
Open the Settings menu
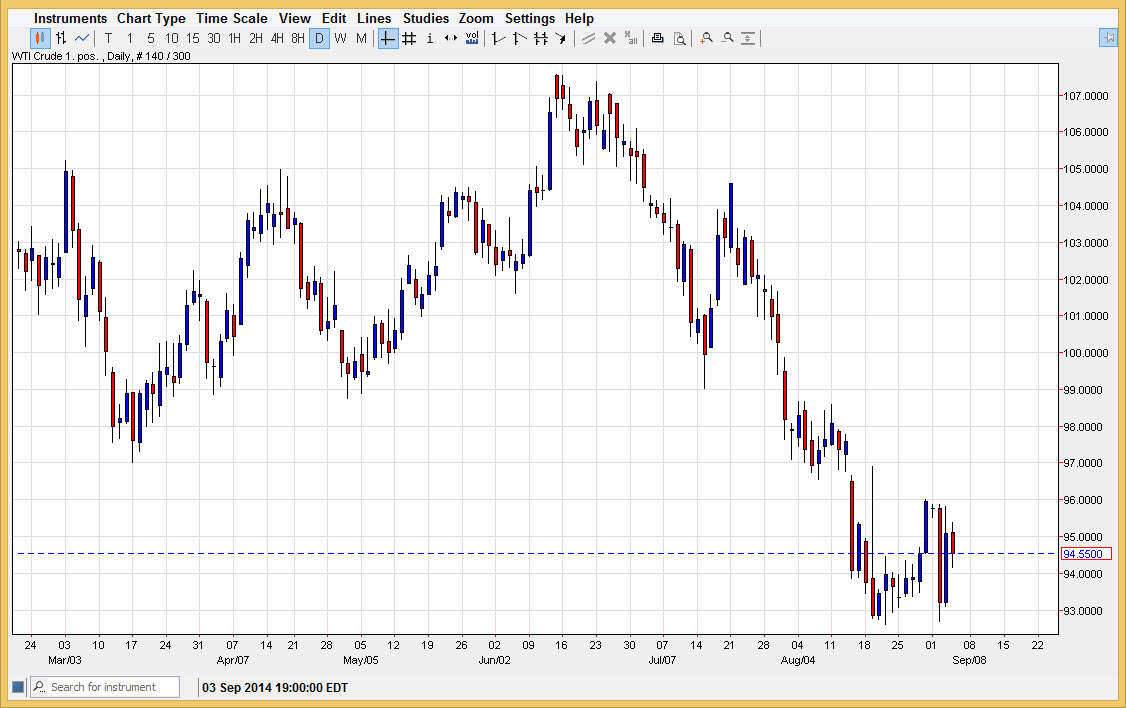click(530, 18)
